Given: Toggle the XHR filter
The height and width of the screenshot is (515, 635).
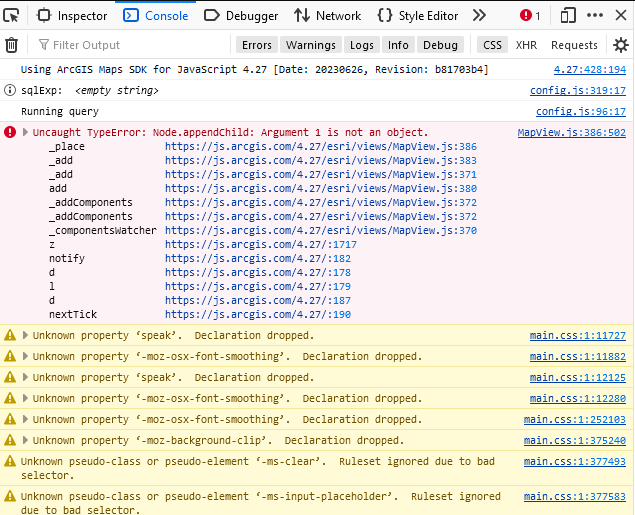Looking at the screenshot, I should (x=526, y=45).
